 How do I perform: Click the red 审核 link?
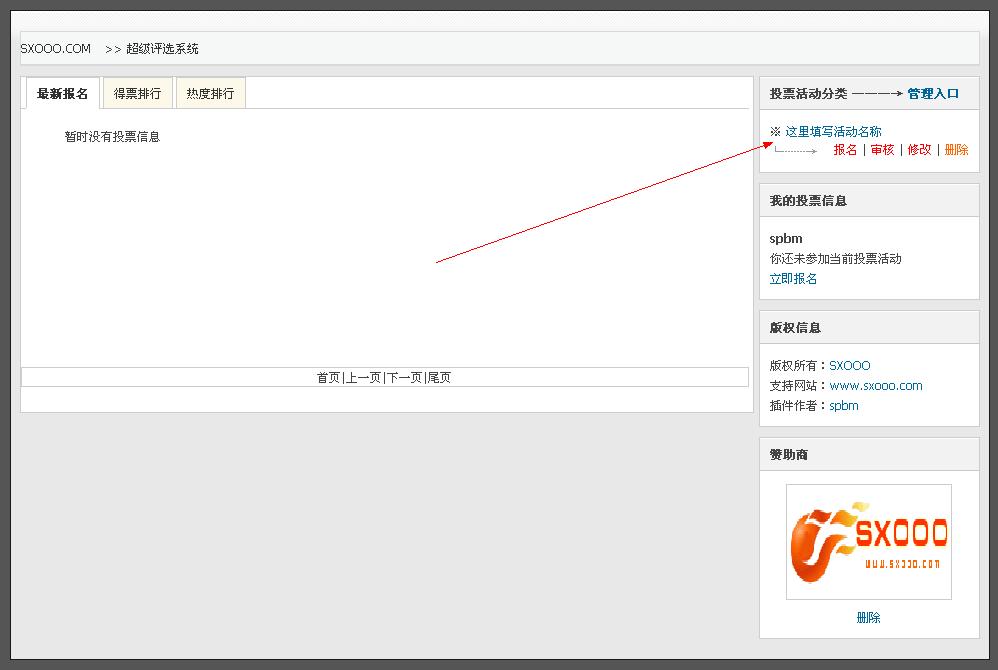pos(882,150)
